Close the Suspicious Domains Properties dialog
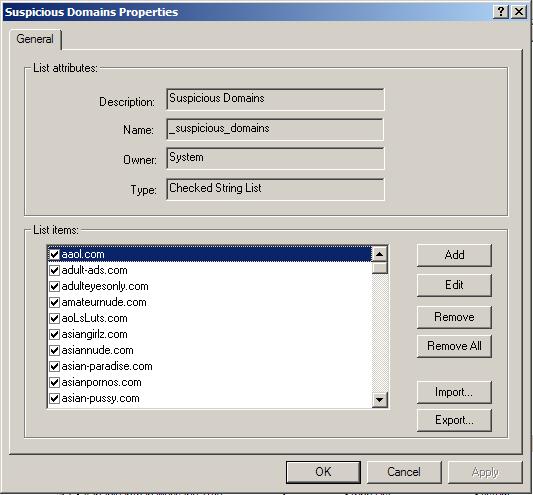 coord(519,12)
